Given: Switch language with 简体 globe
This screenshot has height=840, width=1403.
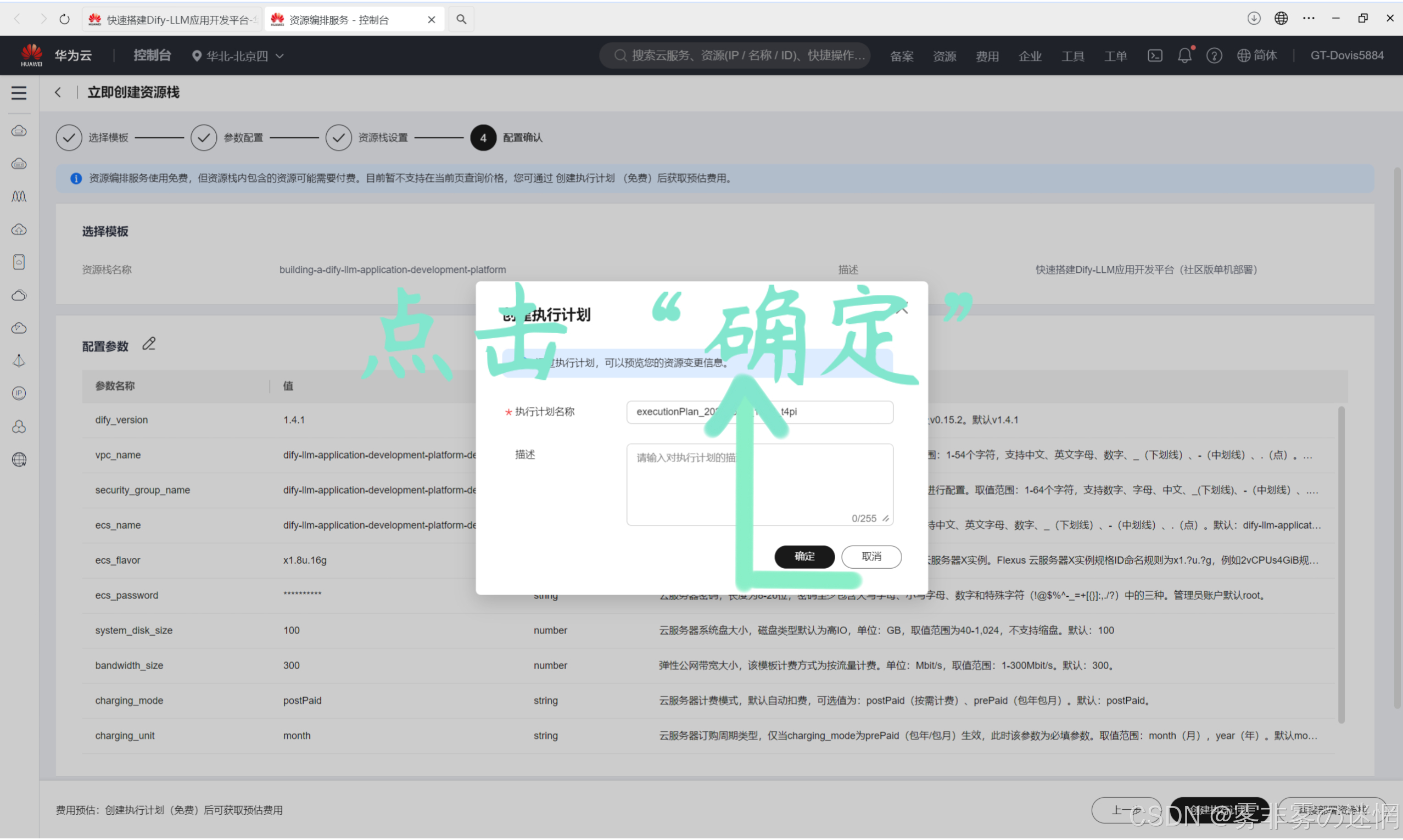Looking at the screenshot, I should point(1256,55).
